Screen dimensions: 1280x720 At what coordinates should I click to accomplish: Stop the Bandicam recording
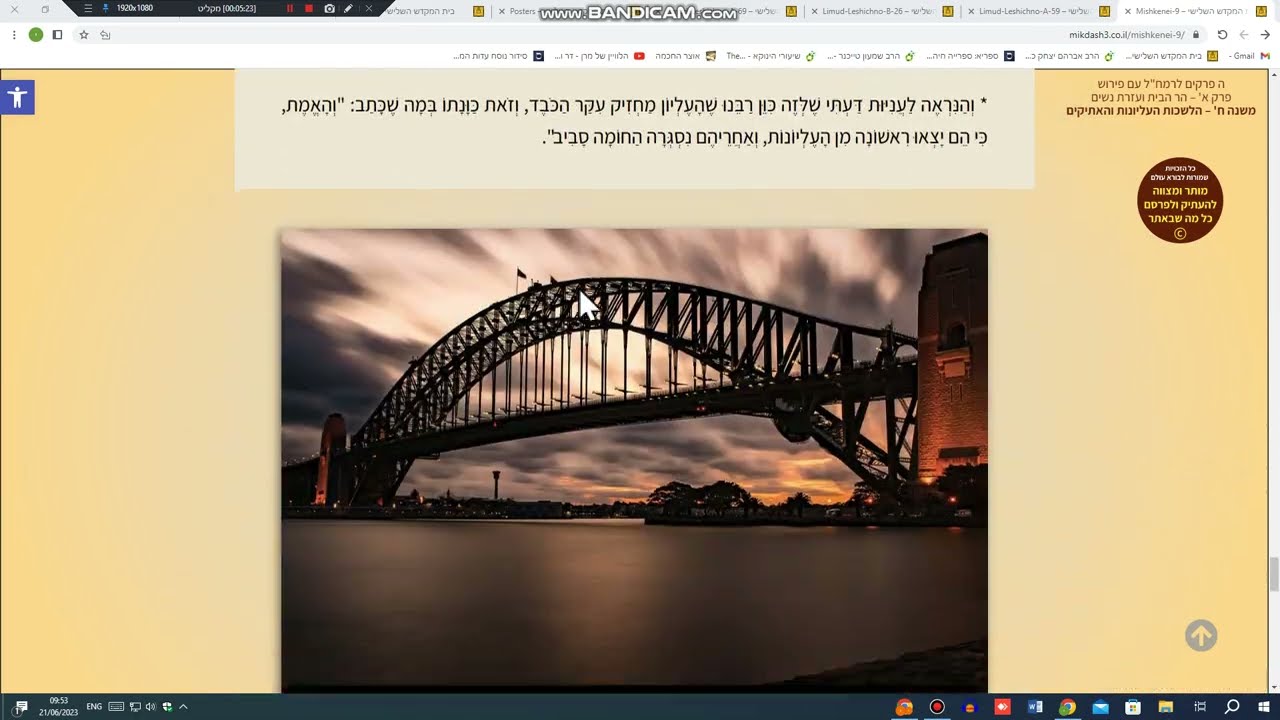point(309,8)
